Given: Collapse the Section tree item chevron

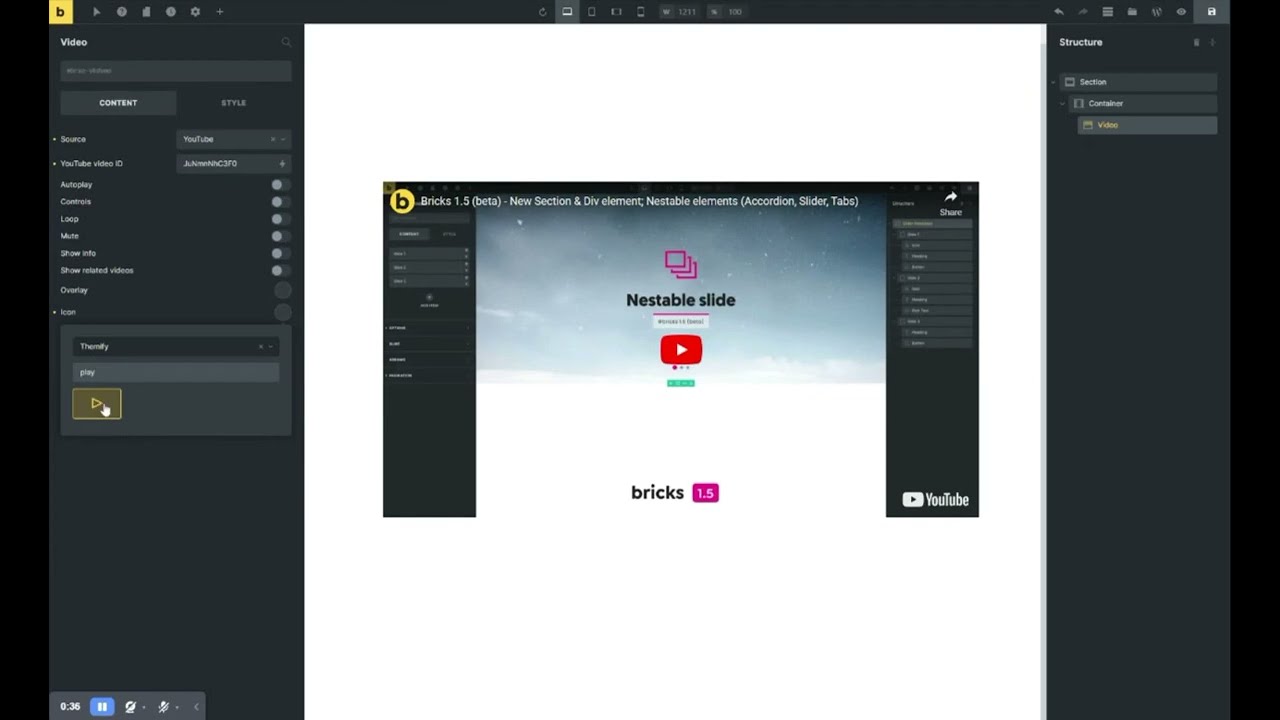Looking at the screenshot, I should (x=1053, y=82).
